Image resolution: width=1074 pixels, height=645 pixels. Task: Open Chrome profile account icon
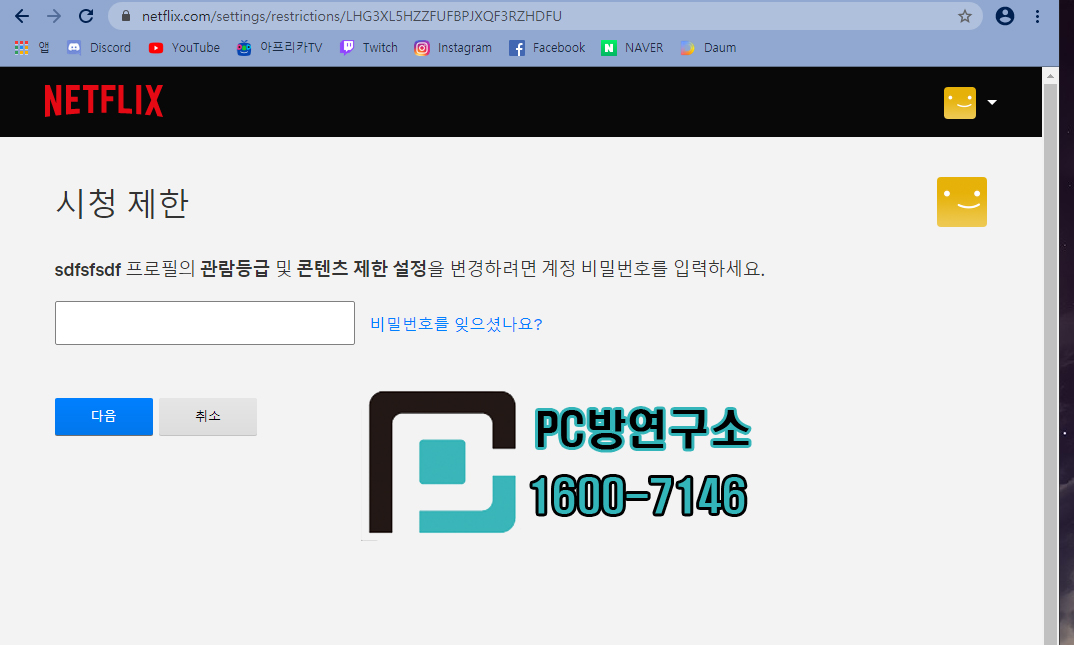coord(1004,16)
